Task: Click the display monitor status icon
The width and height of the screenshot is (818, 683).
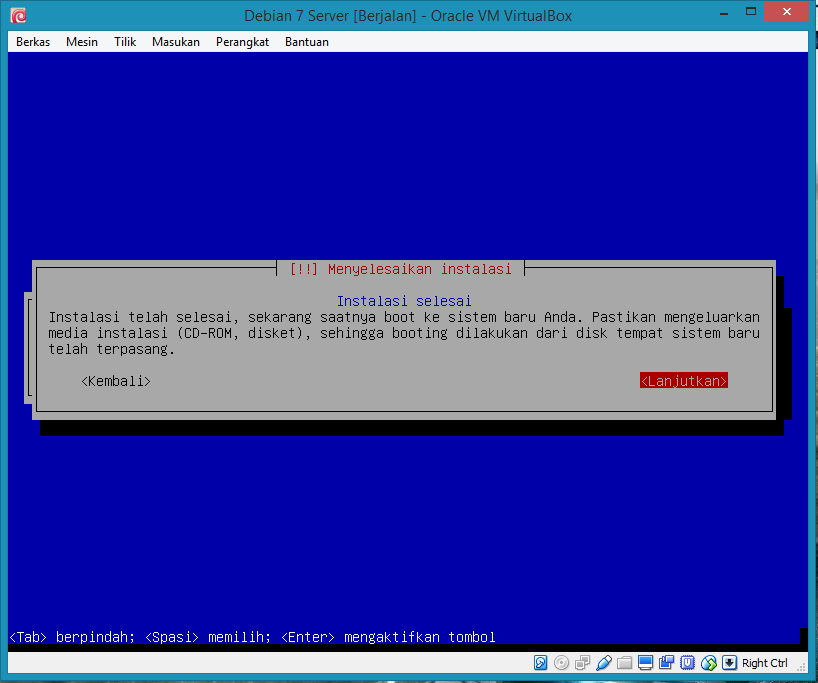Action: tap(645, 663)
